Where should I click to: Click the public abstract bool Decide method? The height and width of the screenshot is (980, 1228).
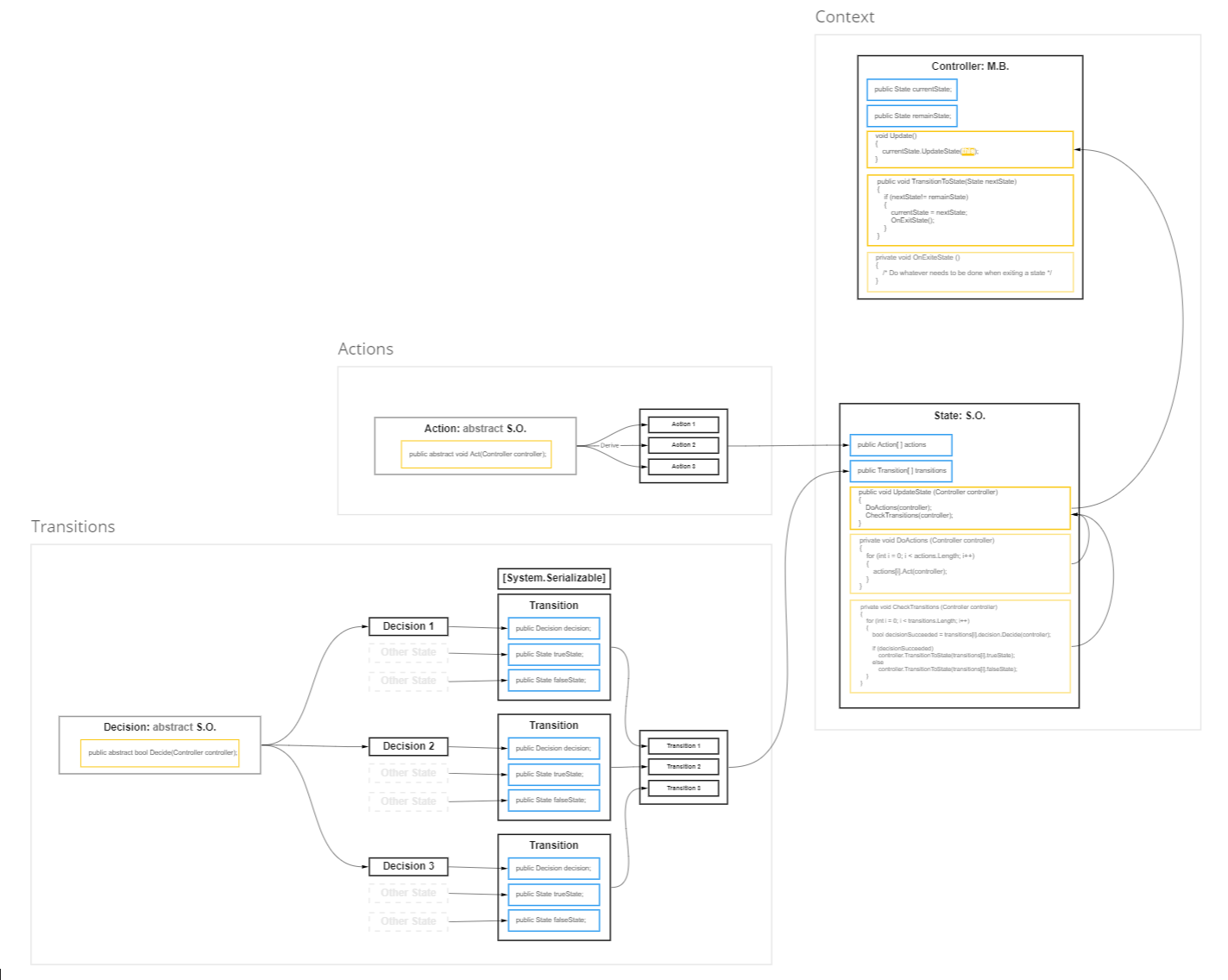[160, 753]
